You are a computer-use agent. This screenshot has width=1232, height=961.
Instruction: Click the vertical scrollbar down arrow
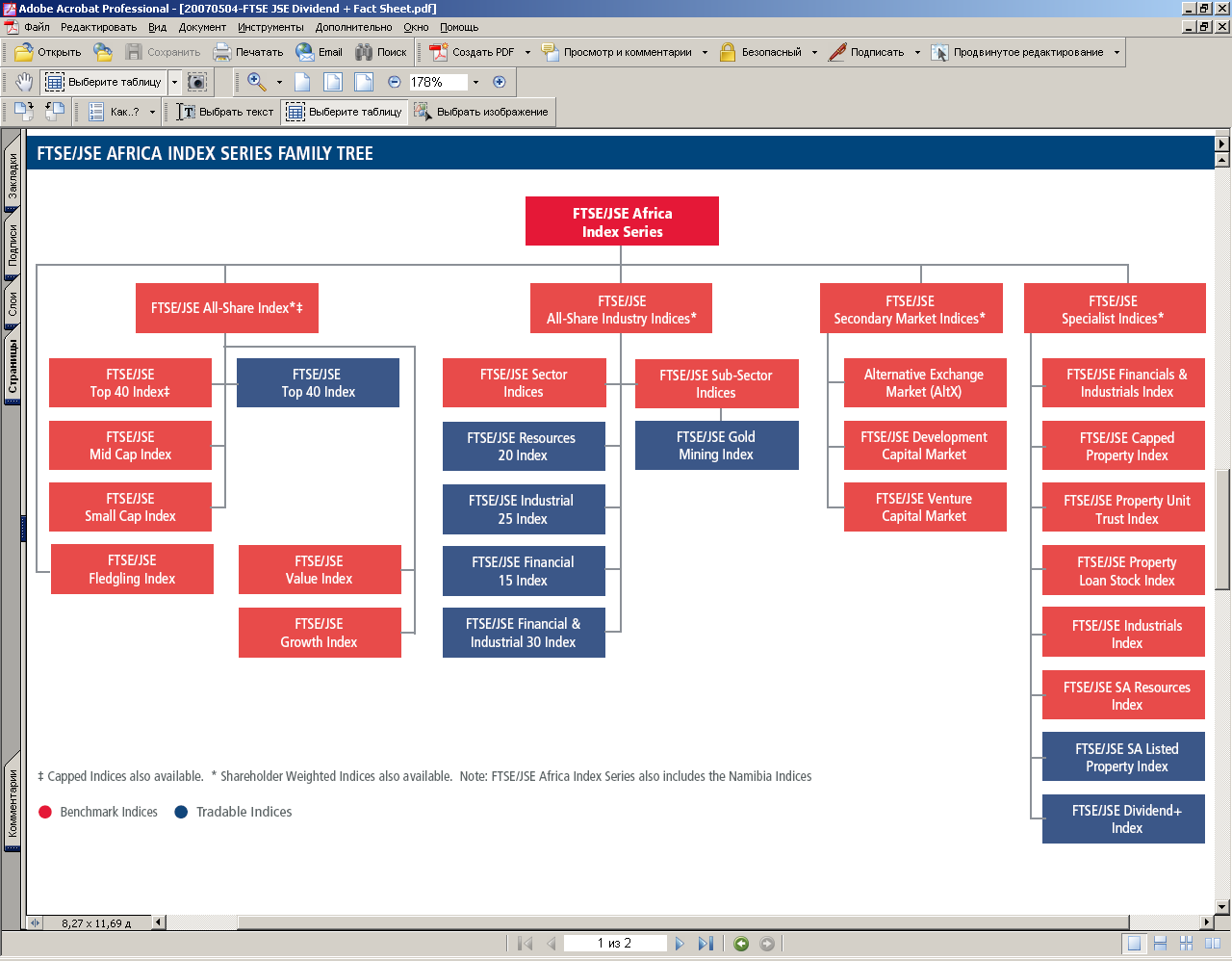coord(1222,906)
